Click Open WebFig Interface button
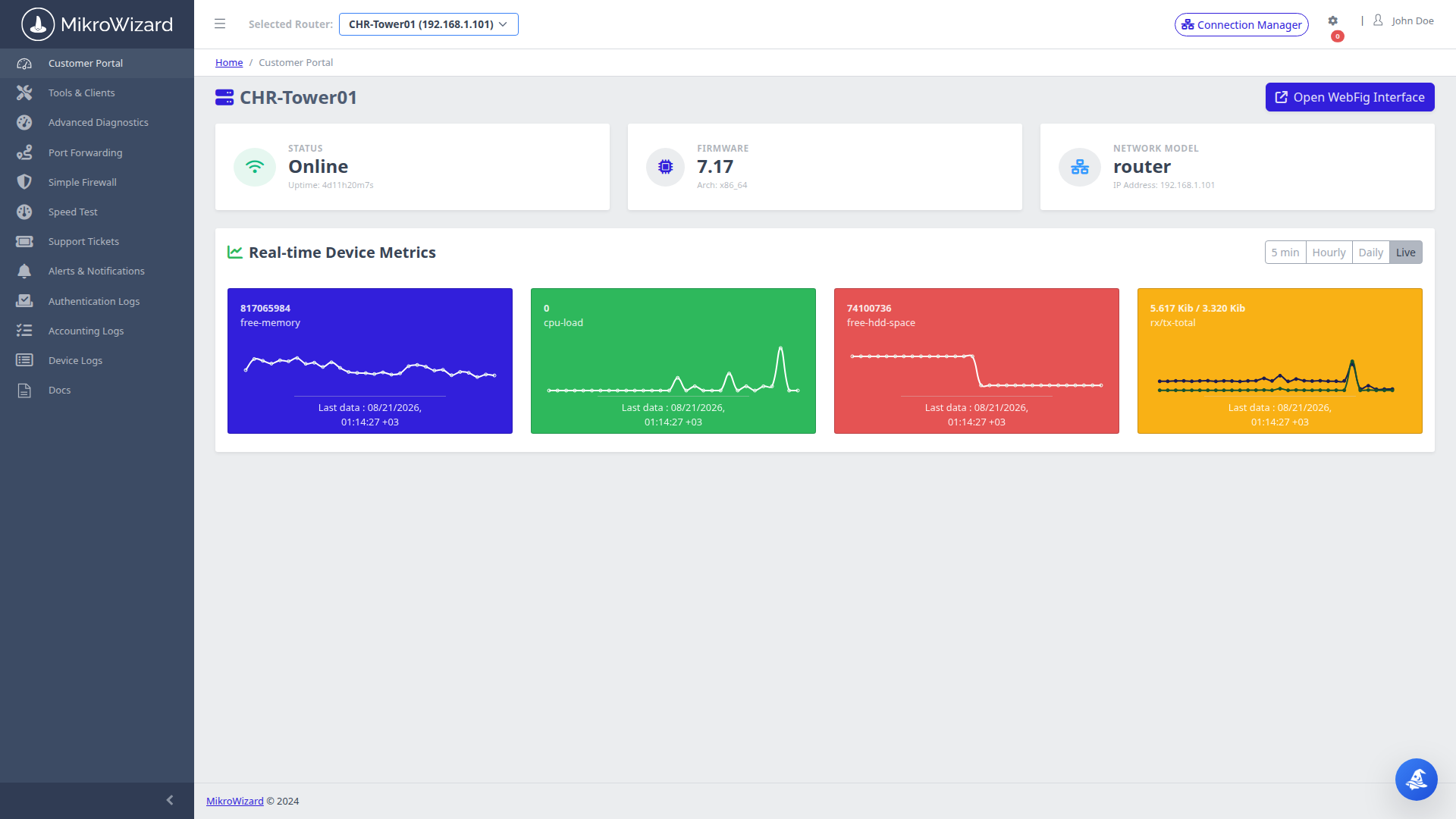Viewport: 1456px width, 819px height. 1350,97
